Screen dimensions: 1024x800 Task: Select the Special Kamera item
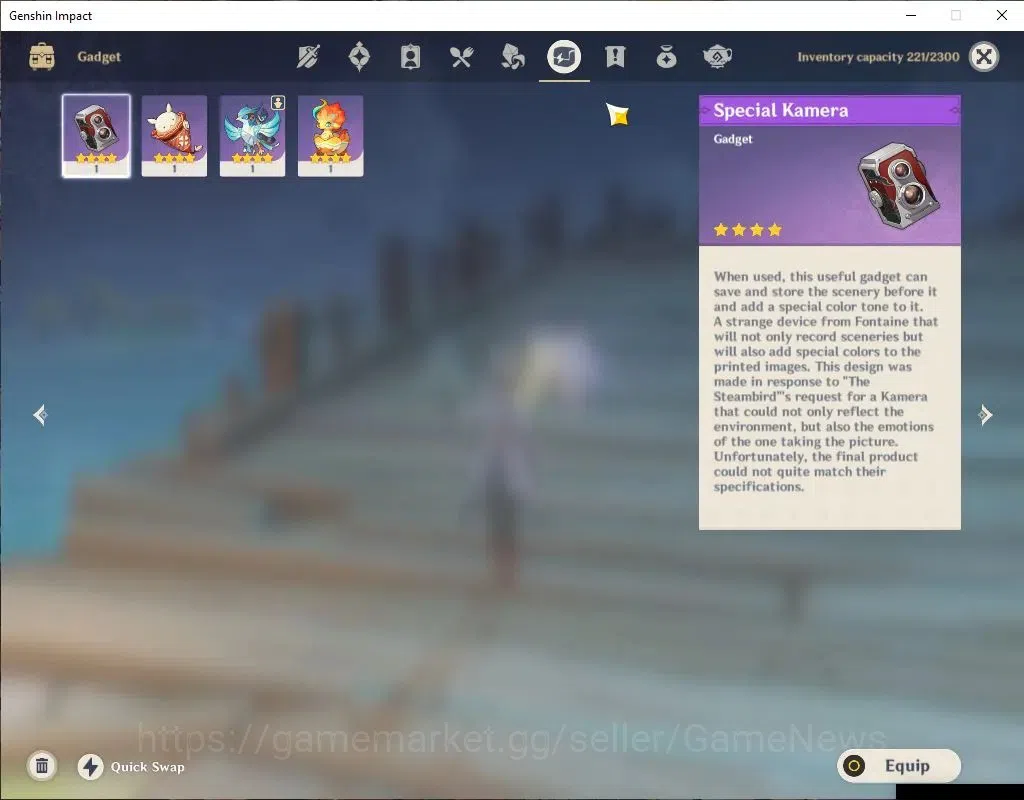pyautogui.click(x=96, y=136)
